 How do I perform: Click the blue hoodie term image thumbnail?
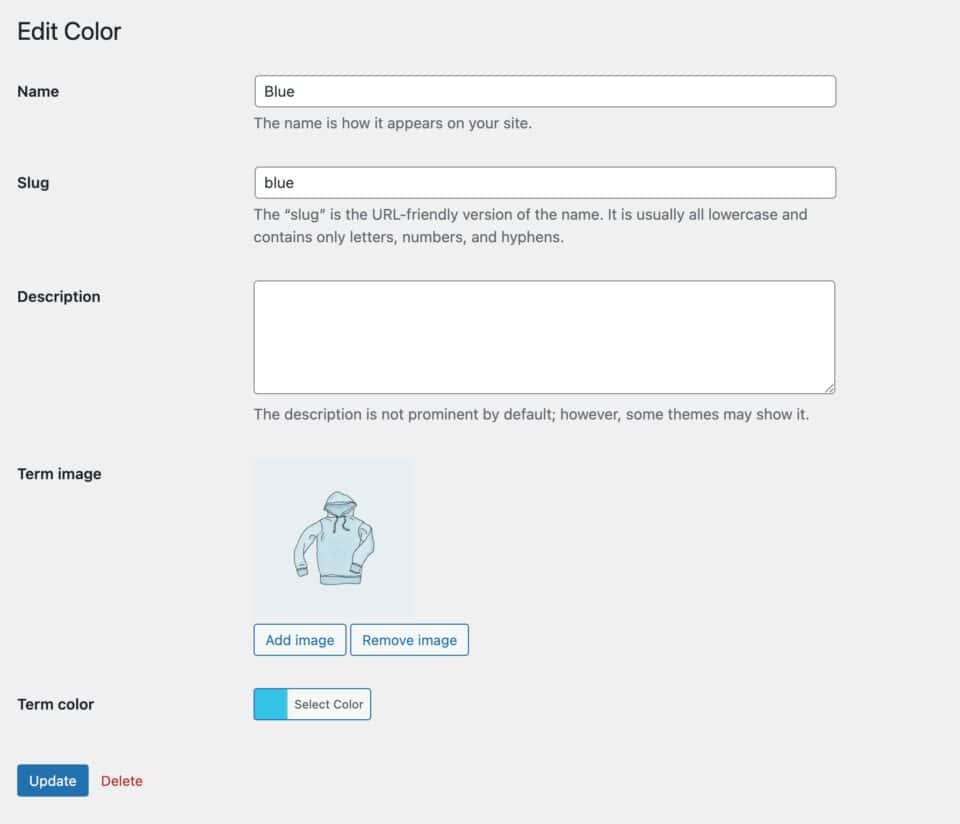coord(334,537)
